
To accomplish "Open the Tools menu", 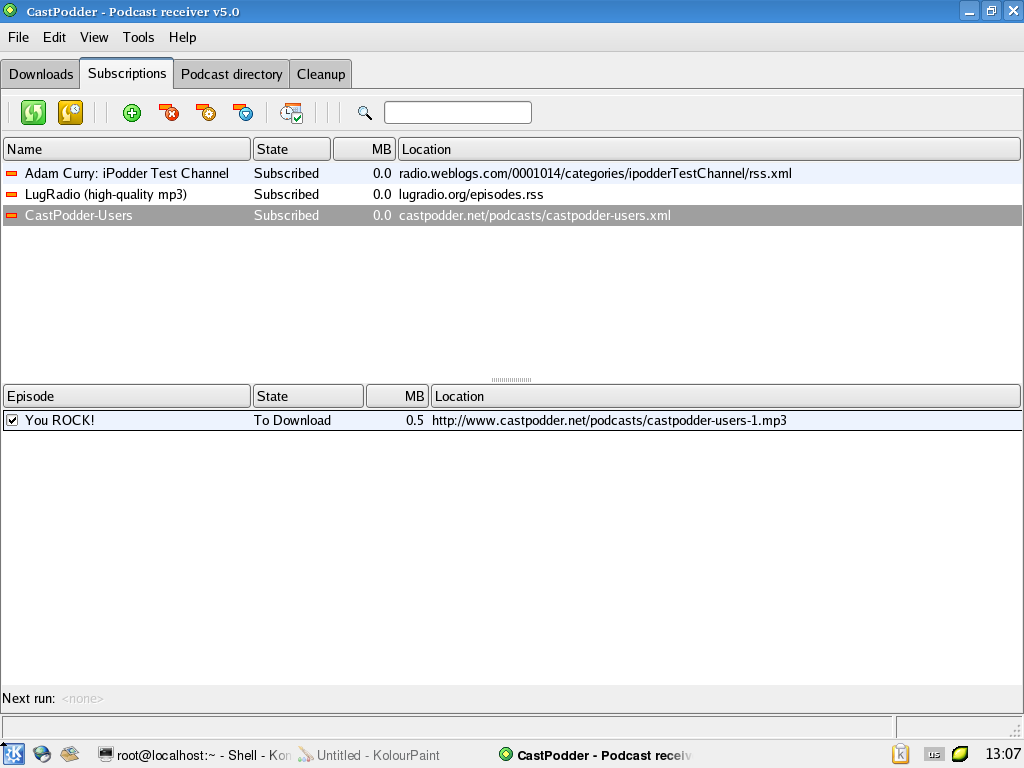I will [x=138, y=37].
